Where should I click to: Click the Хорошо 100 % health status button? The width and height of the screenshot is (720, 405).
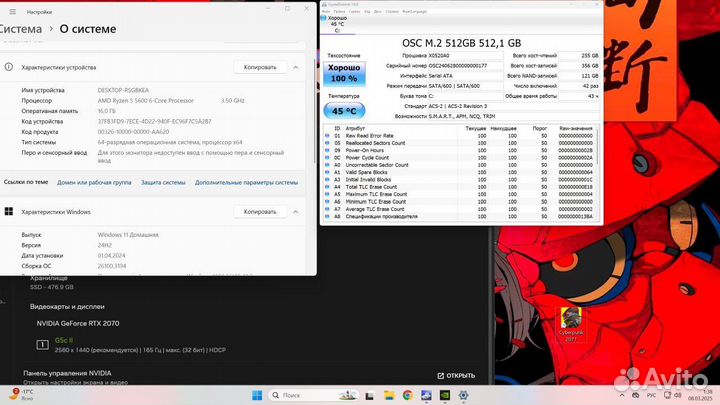(344, 73)
